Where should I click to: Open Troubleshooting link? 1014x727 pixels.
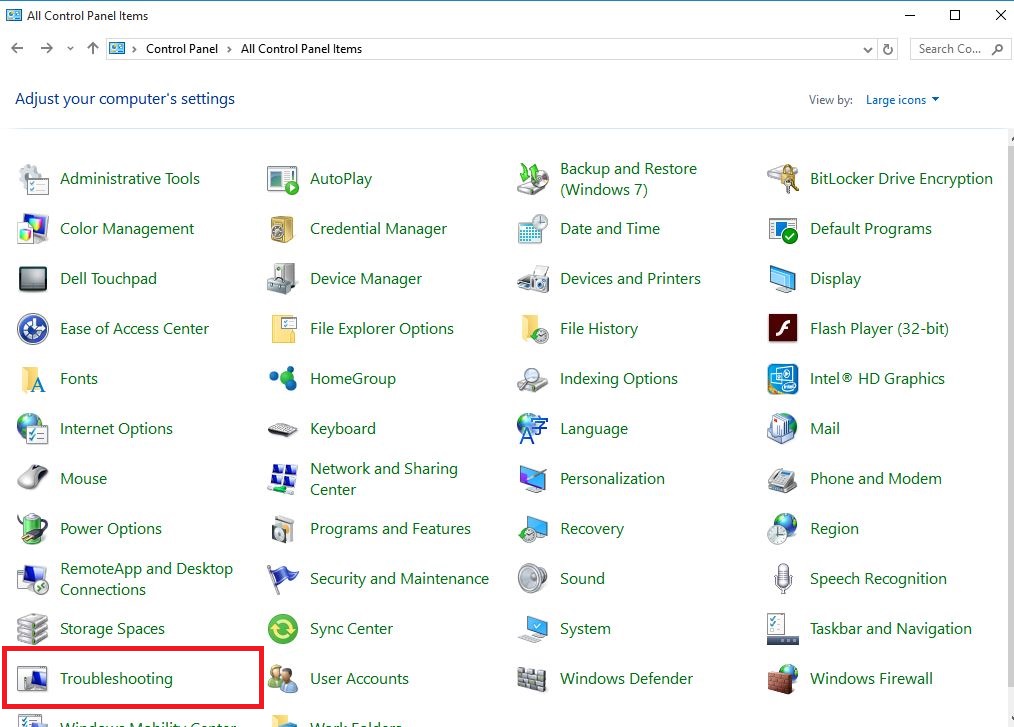tap(116, 678)
